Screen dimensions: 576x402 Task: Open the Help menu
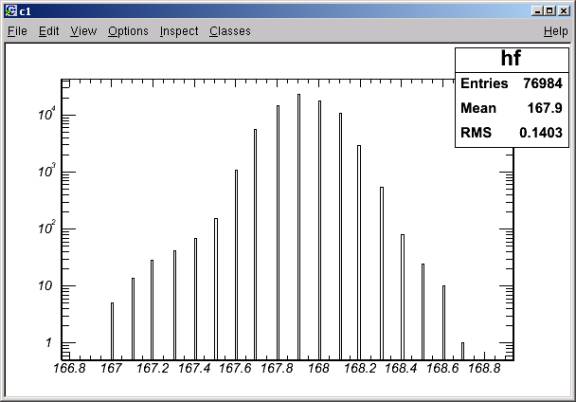click(556, 31)
